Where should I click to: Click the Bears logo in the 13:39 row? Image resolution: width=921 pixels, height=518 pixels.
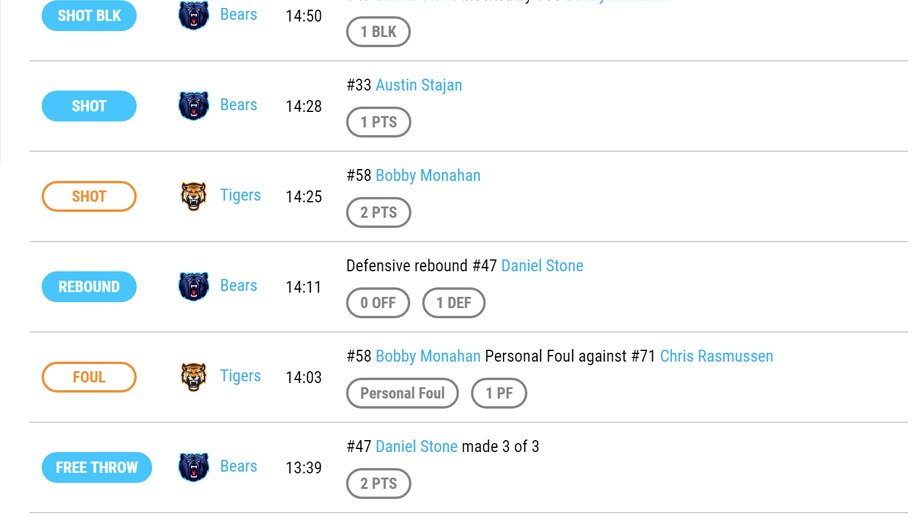[193, 467]
